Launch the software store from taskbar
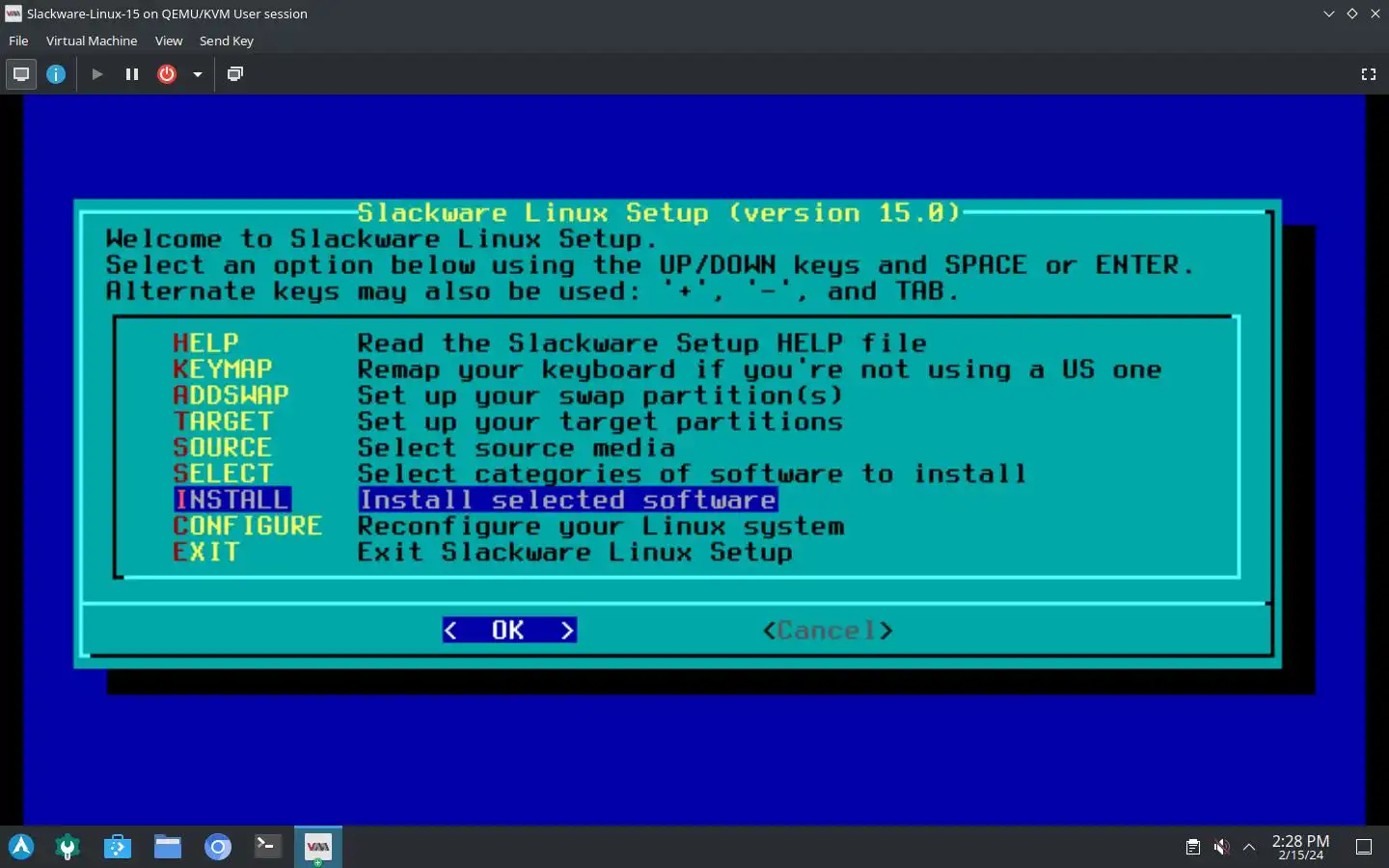 (x=118, y=847)
